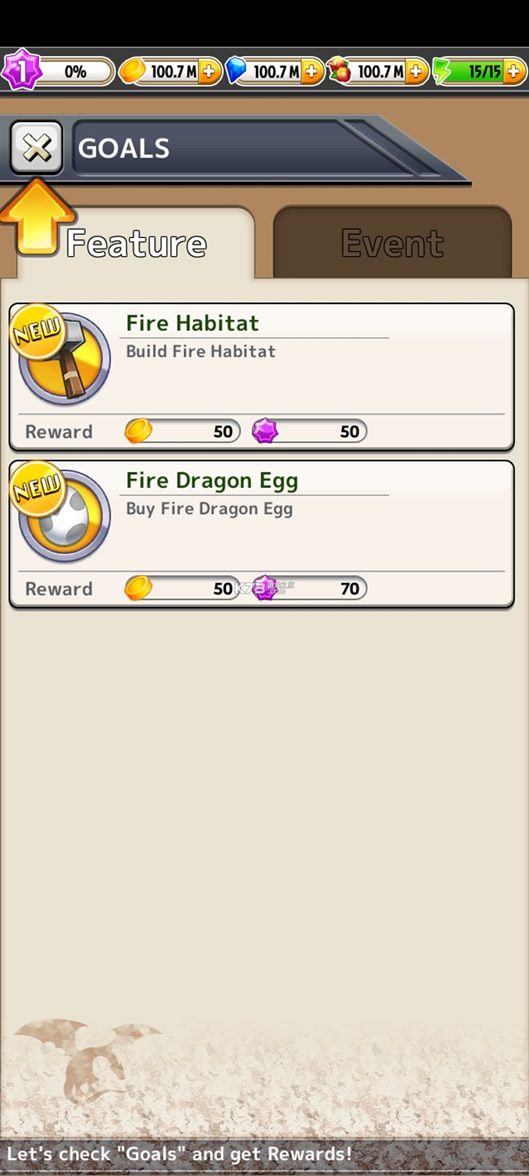This screenshot has width=529, height=1176.
Task: Tap the energy bar showing 15/15
Action: [x=478, y=72]
